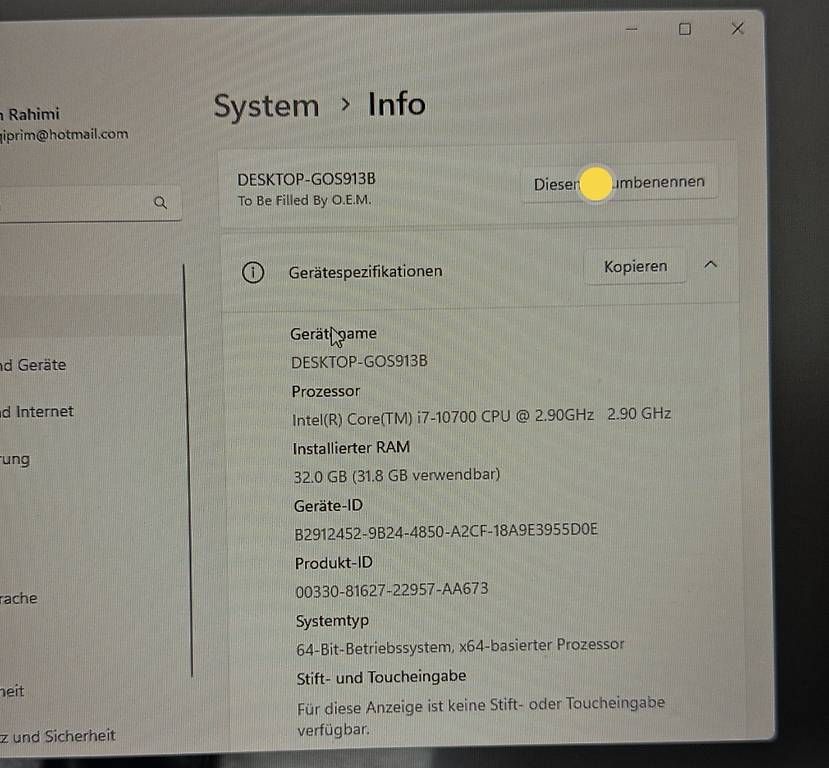Viewport: 829px width, 768px height.
Task: Click the Rahimi account name
Action: click(30, 114)
